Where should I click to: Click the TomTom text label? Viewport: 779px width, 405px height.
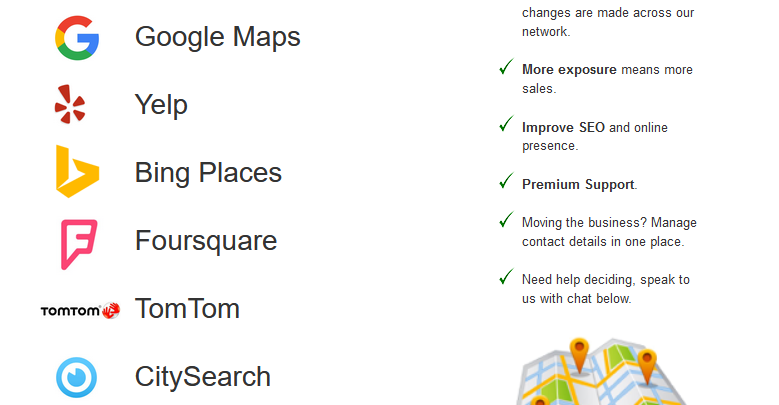187,309
